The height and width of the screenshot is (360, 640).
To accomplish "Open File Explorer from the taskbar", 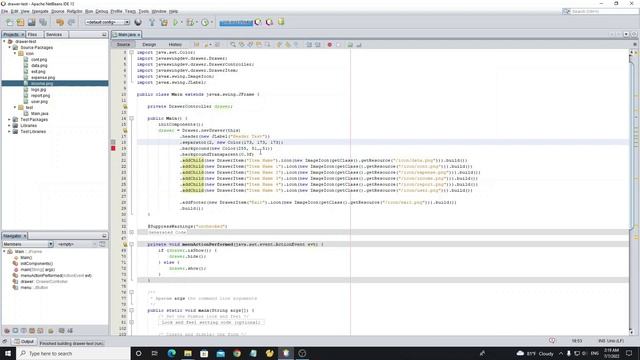I will (x=188, y=353).
